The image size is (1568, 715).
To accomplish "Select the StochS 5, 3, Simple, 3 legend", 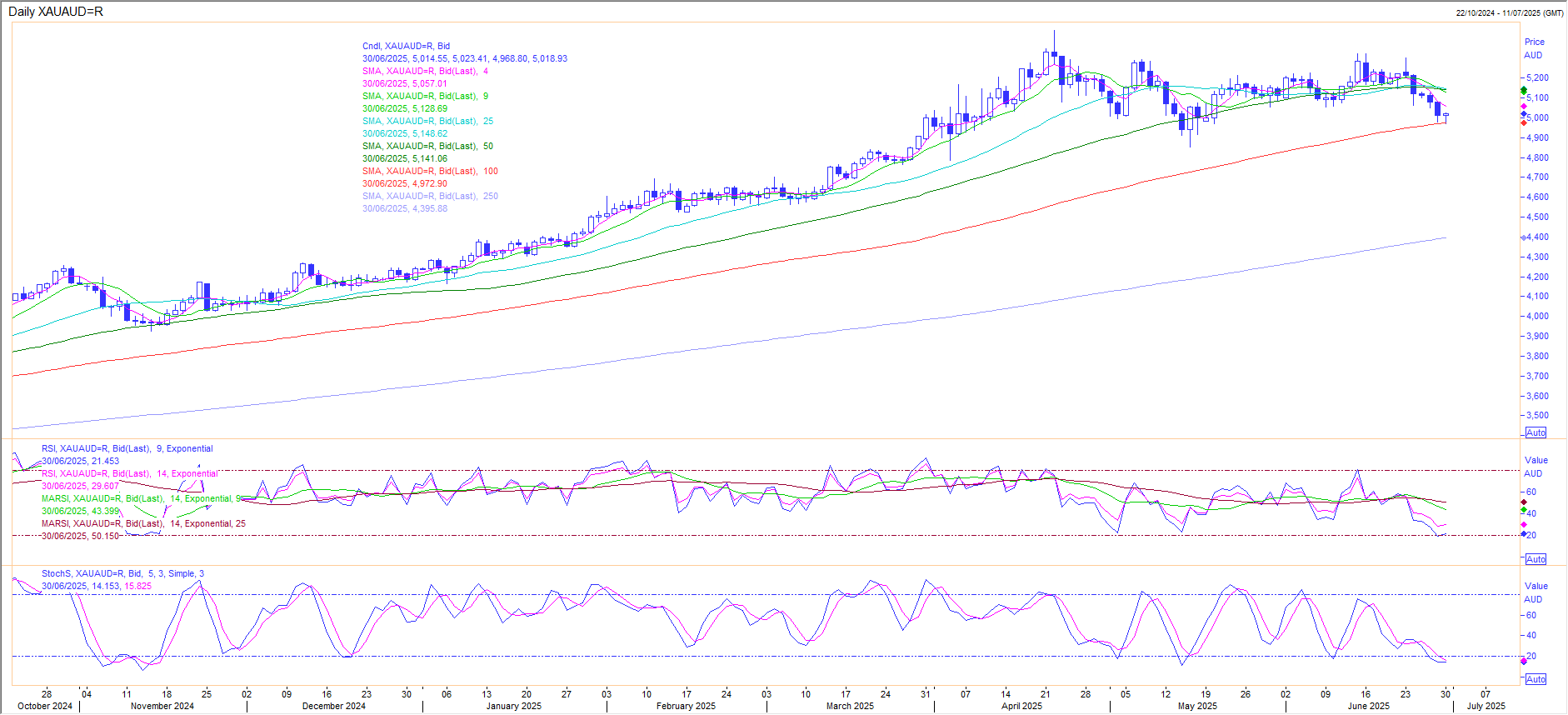I will point(122,573).
